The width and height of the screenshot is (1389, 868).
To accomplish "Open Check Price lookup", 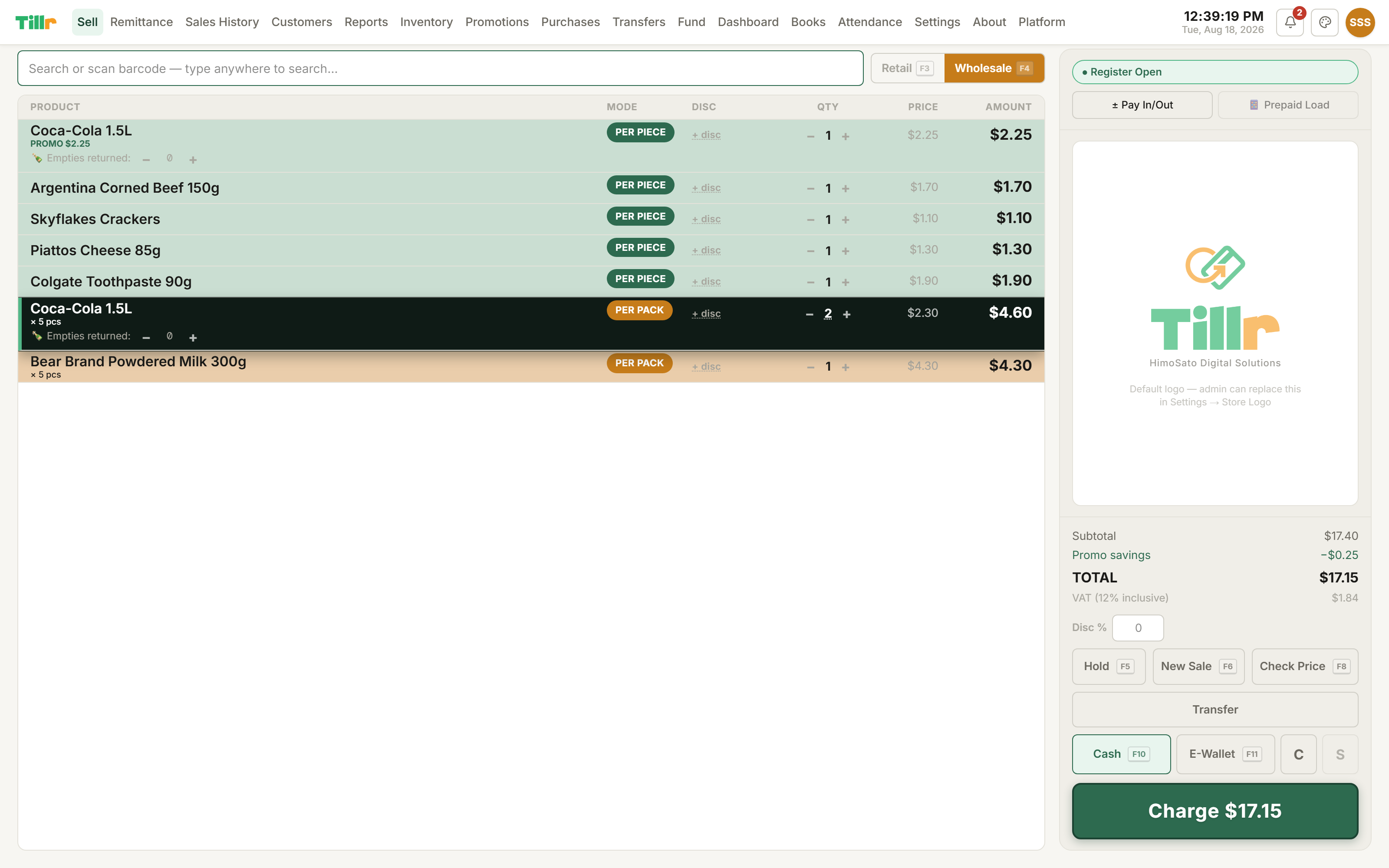I will (1305, 667).
